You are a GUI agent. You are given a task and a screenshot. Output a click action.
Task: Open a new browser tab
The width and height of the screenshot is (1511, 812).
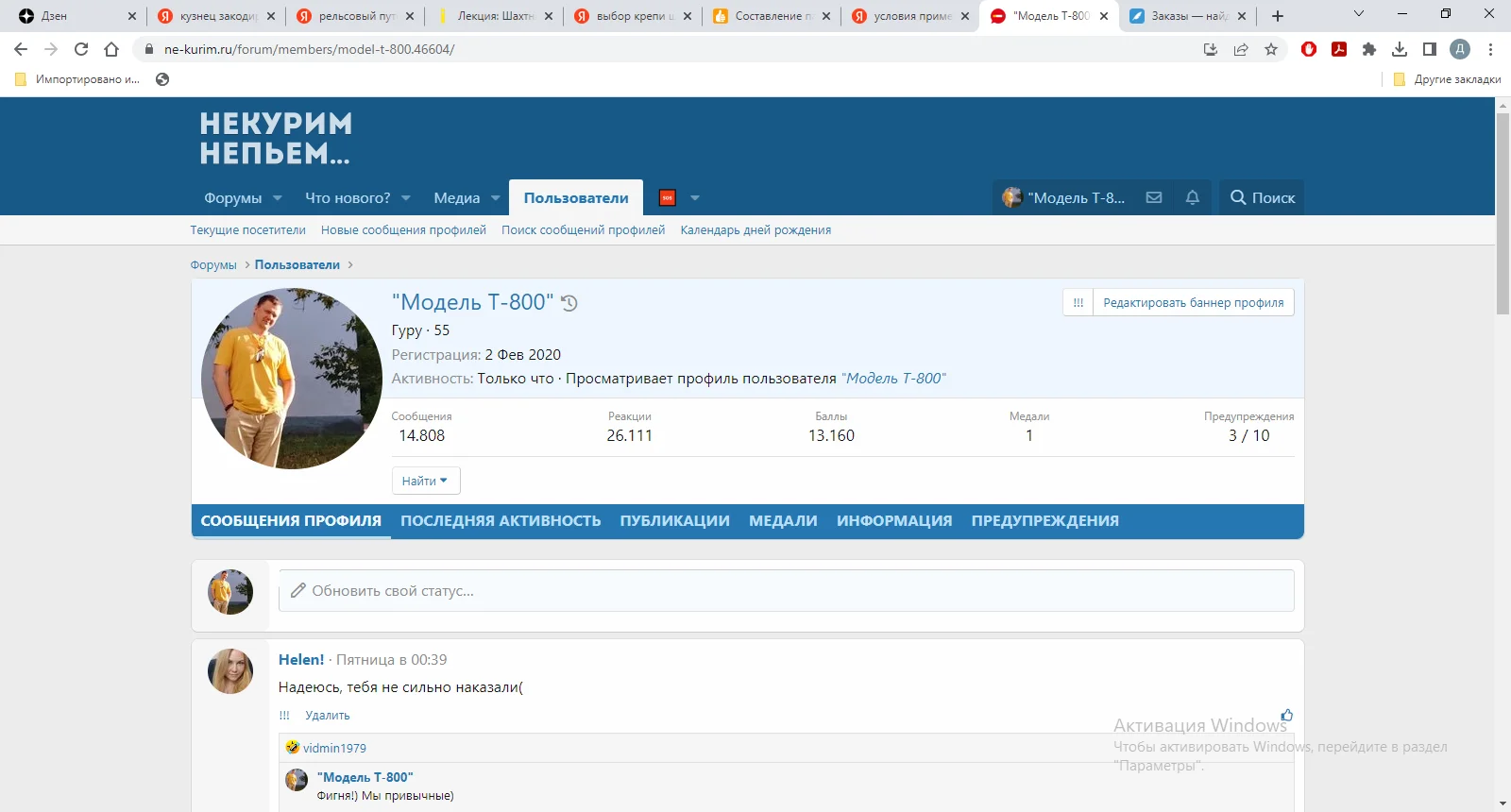pos(1278,16)
